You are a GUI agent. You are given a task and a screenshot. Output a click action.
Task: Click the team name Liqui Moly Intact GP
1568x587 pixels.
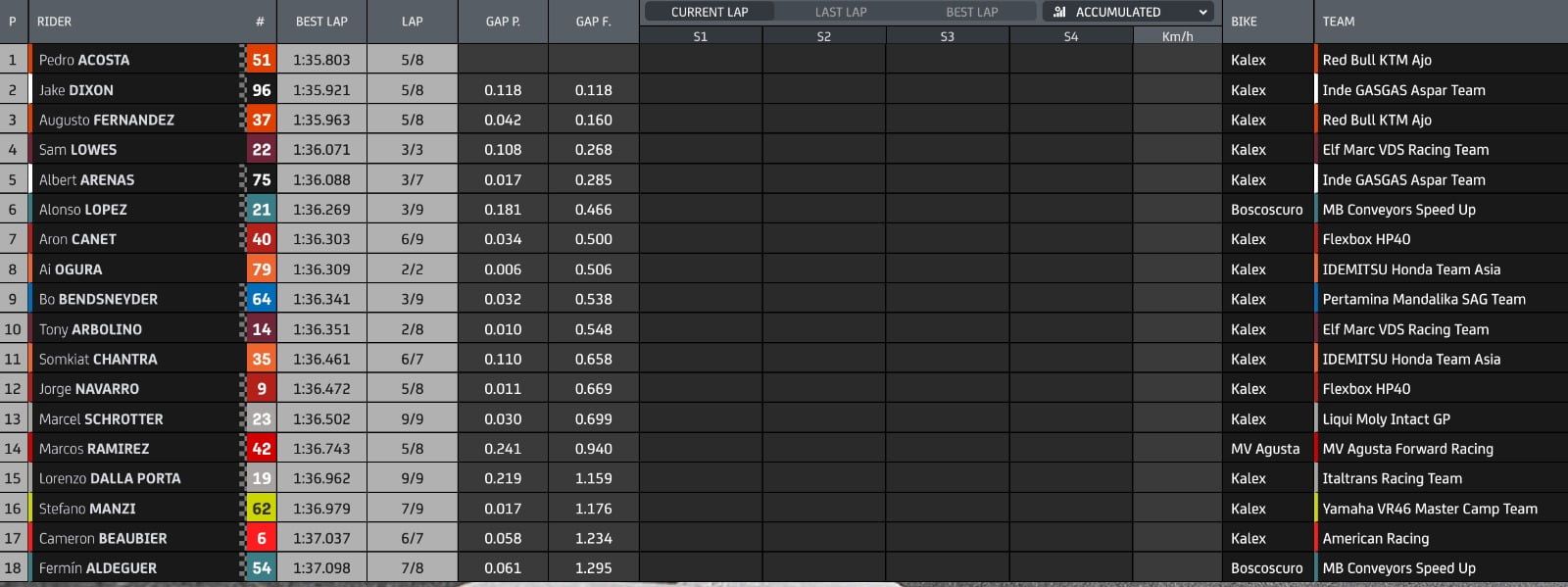(1386, 418)
